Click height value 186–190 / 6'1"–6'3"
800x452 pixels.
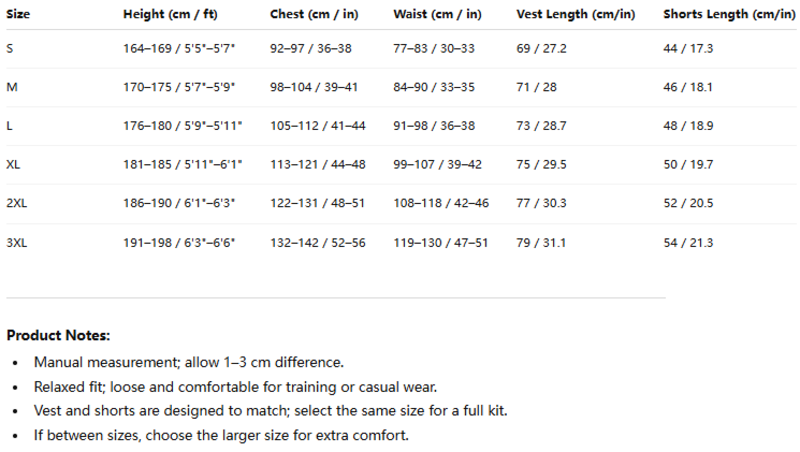point(179,203)
